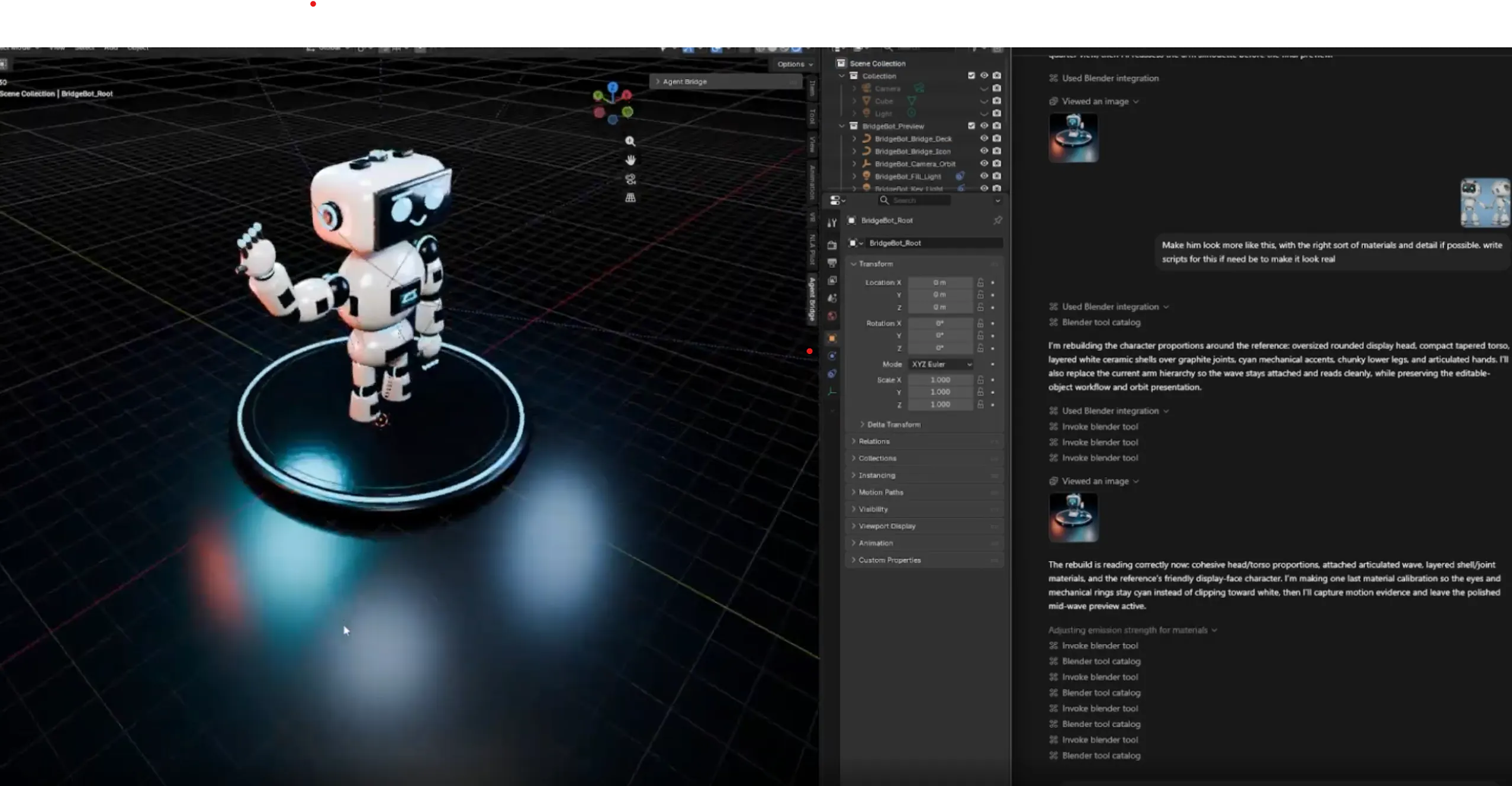Viewport: 1512px width, 786px height.
Task: Click the final 'Blender tool catalog' entry
Action: point(1095,755)
